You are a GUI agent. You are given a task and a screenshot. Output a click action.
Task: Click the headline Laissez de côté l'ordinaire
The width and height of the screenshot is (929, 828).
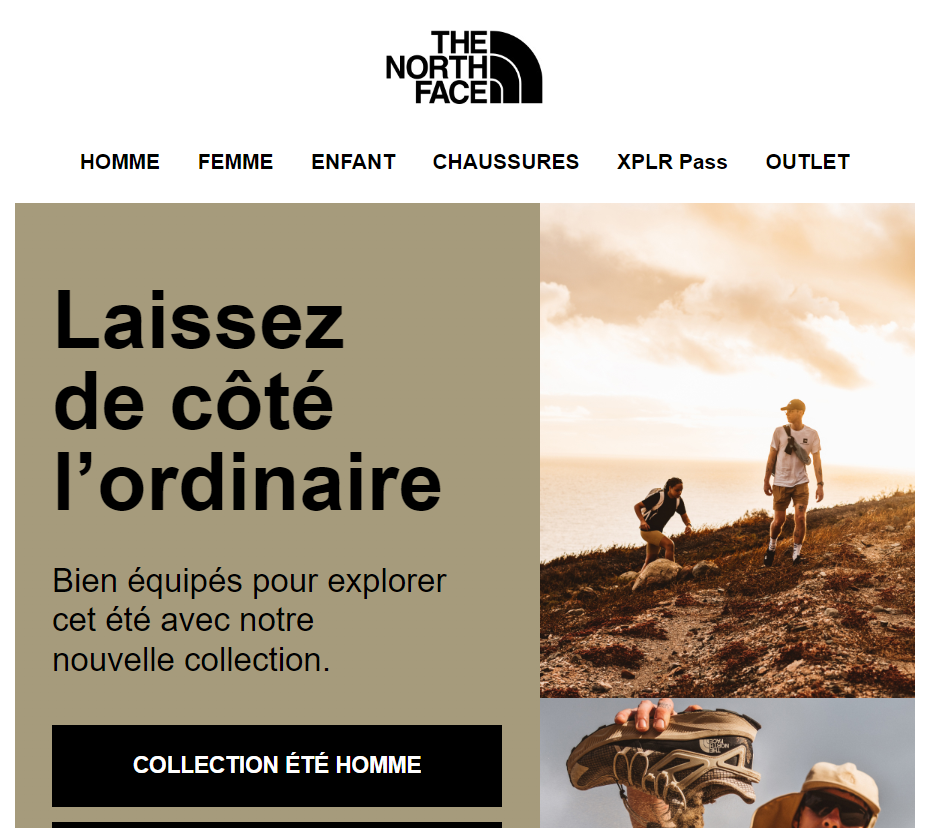click(x=248, y=401)
